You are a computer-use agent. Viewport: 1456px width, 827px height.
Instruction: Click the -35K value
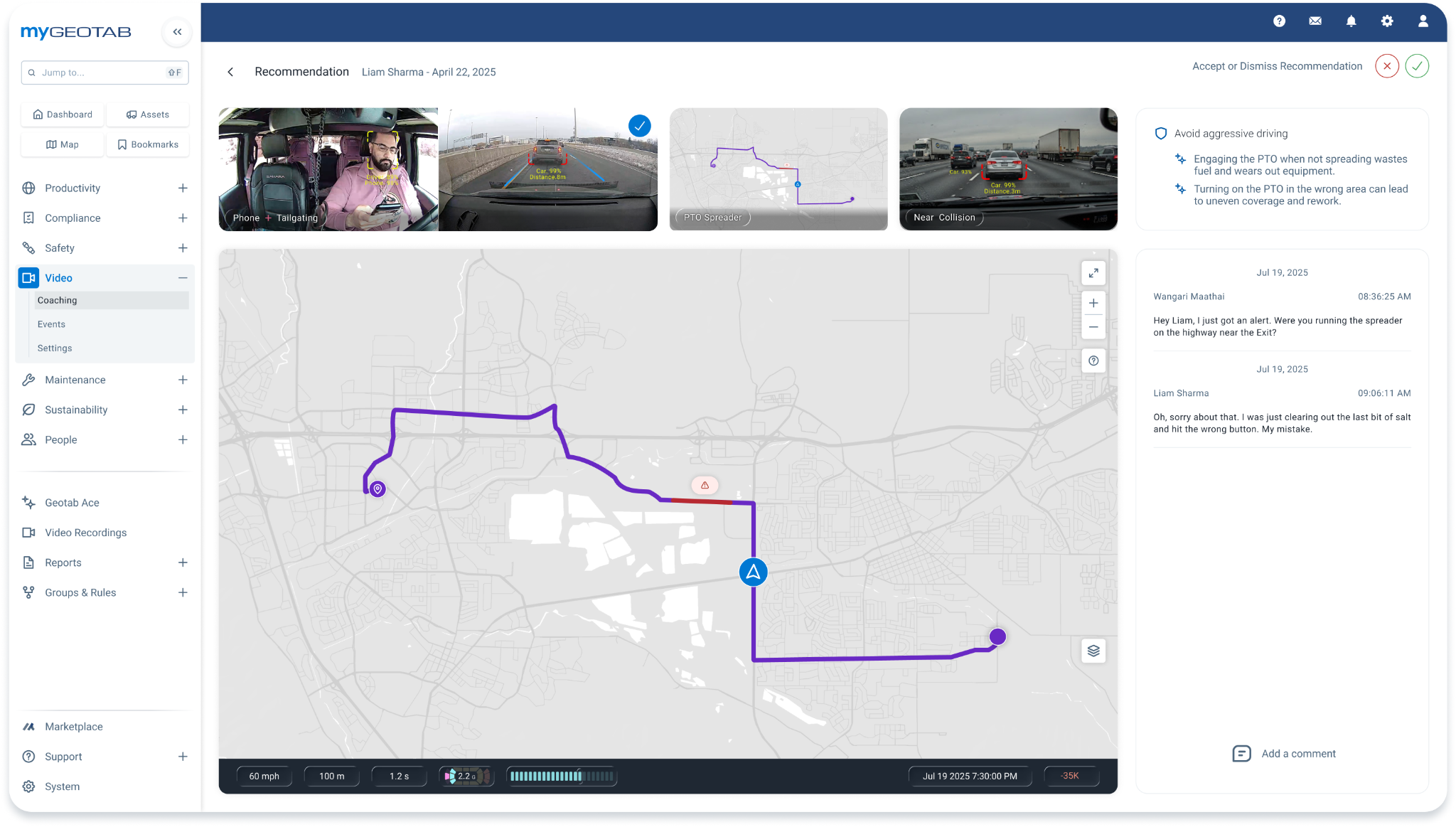1070,776
